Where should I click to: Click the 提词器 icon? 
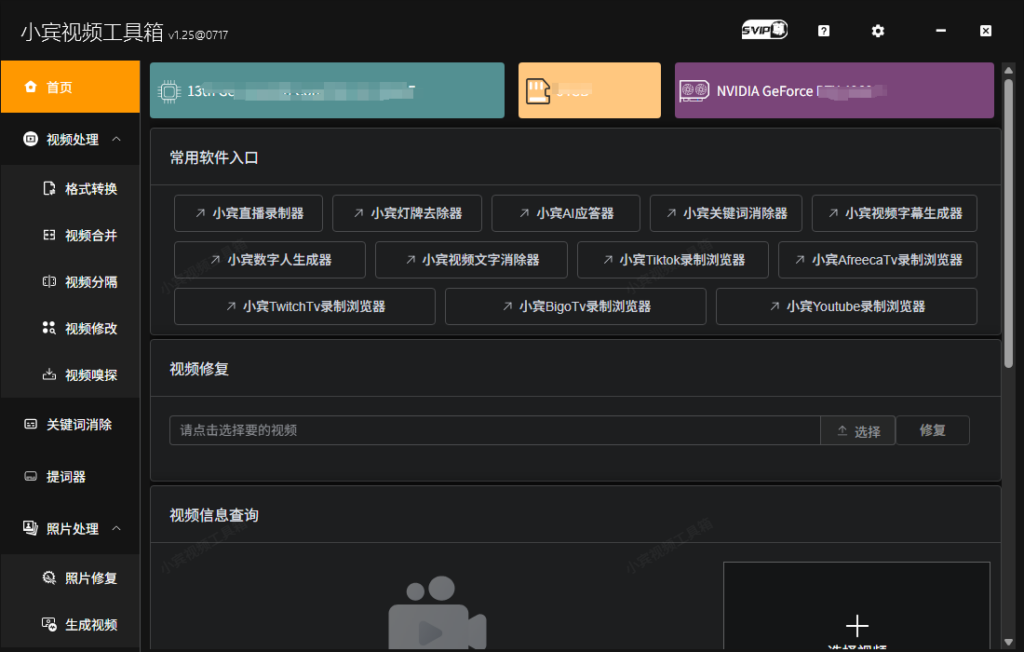click(x=31, y=476)
